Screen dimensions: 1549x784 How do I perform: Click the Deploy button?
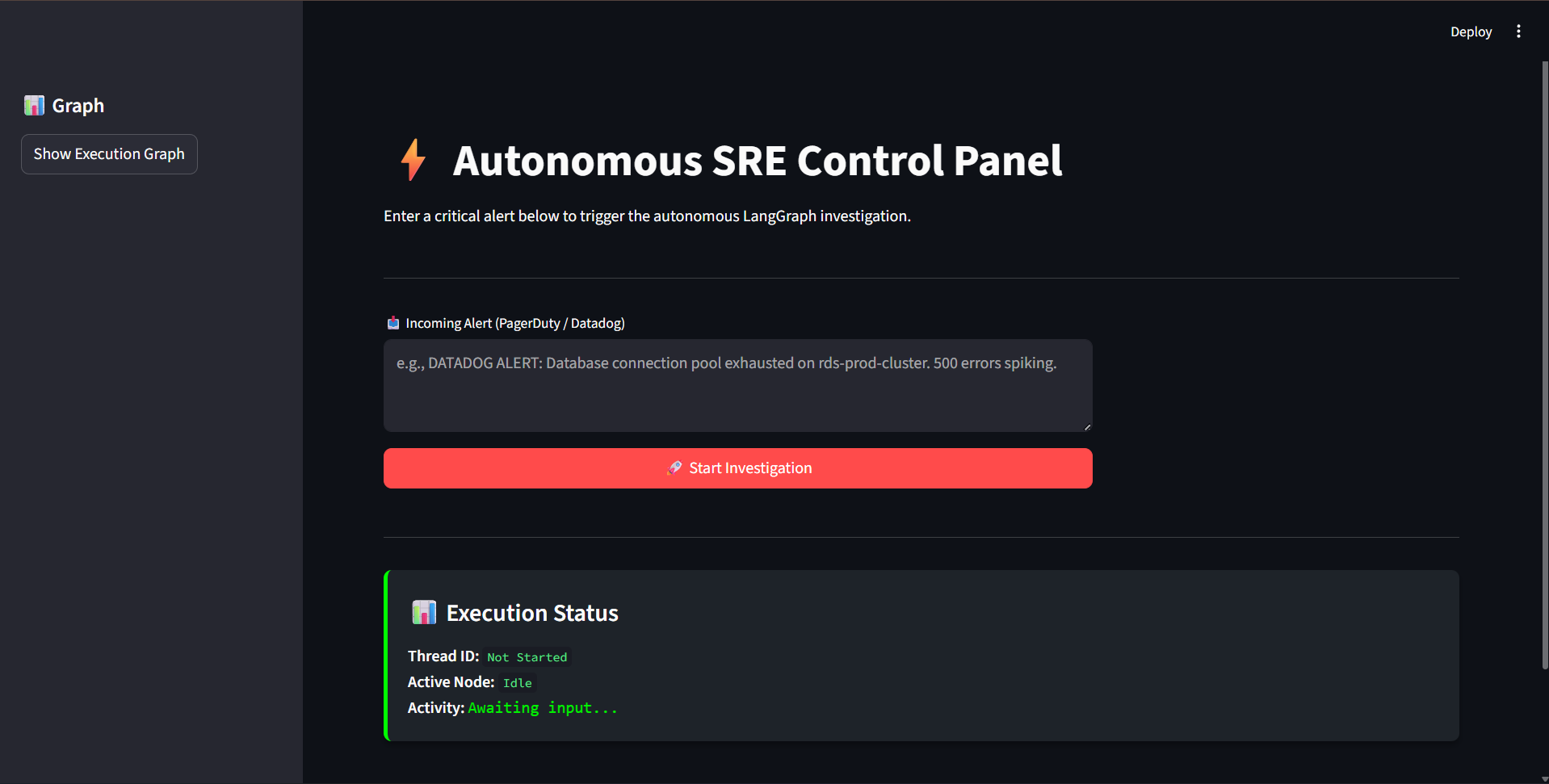click(1471, 31)
